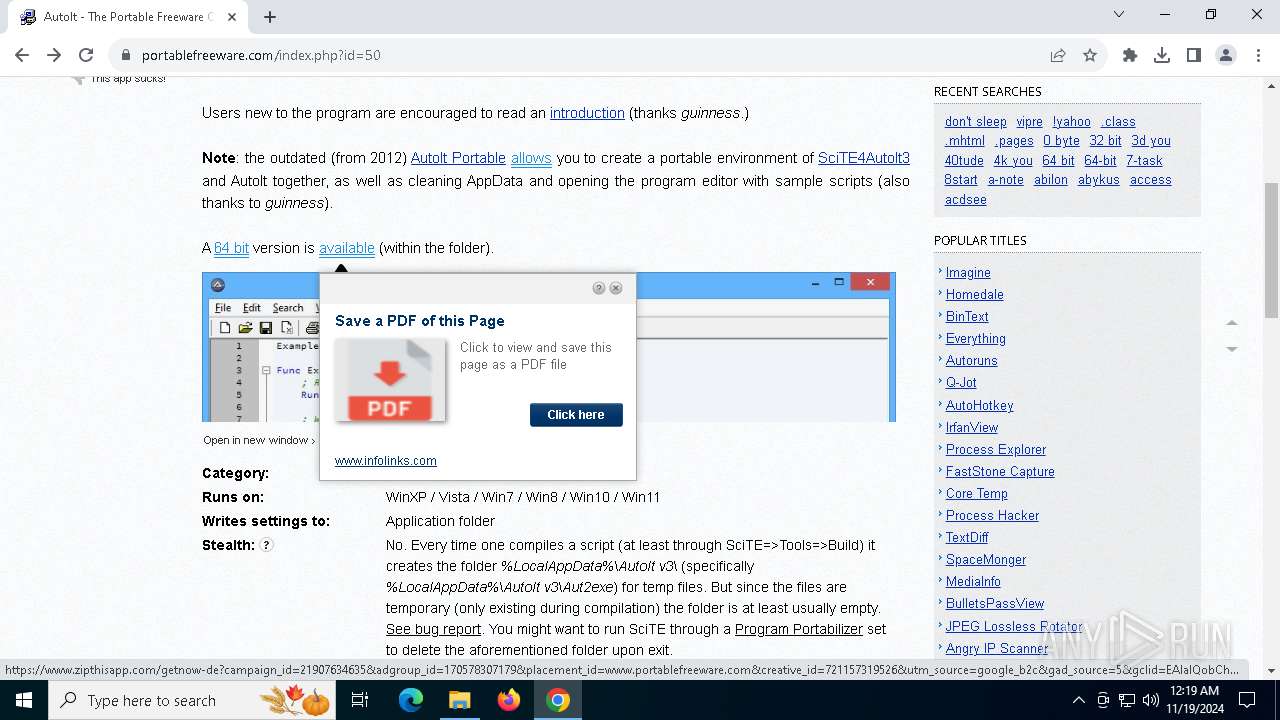This screenshot has width=1280, height=720.
Task: Open the Chrome downloads icon
Action: pyautogui.click(x=1162, y=55)
